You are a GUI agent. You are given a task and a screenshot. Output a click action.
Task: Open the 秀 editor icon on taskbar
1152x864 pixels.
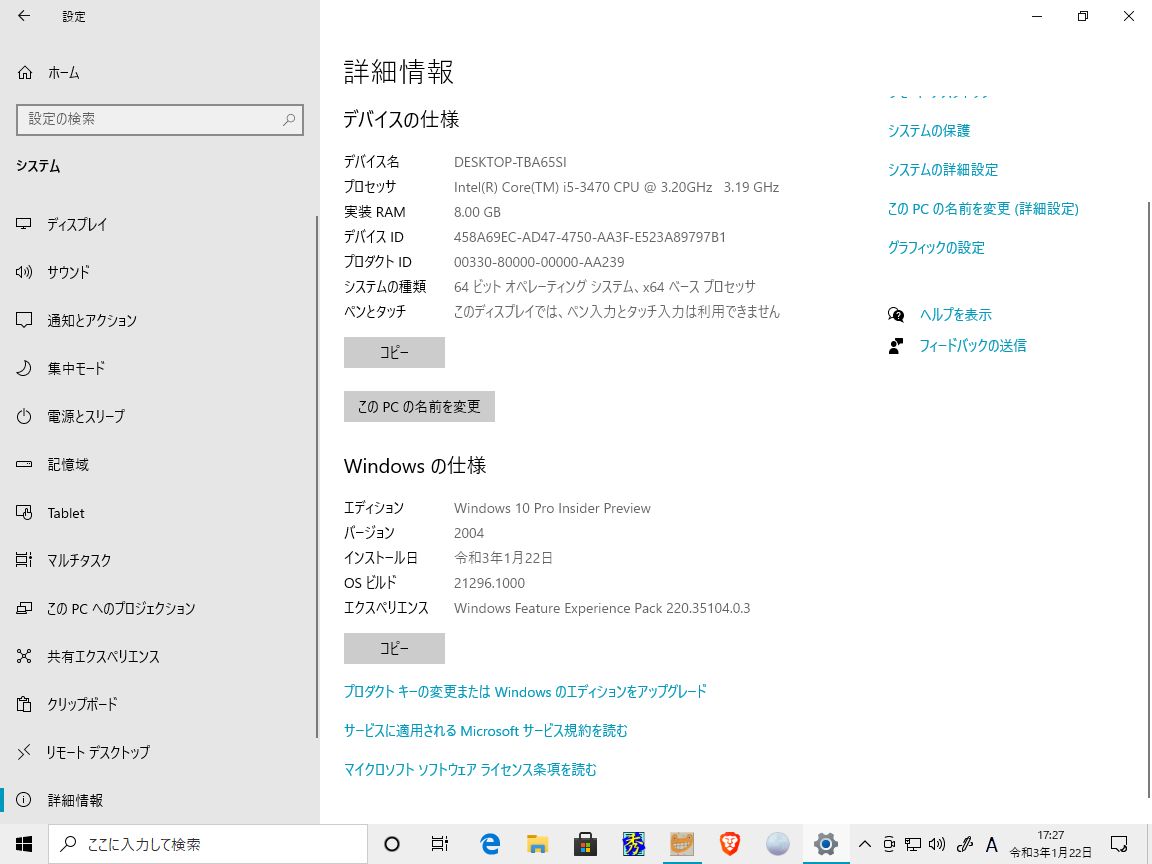click(633, 844)
